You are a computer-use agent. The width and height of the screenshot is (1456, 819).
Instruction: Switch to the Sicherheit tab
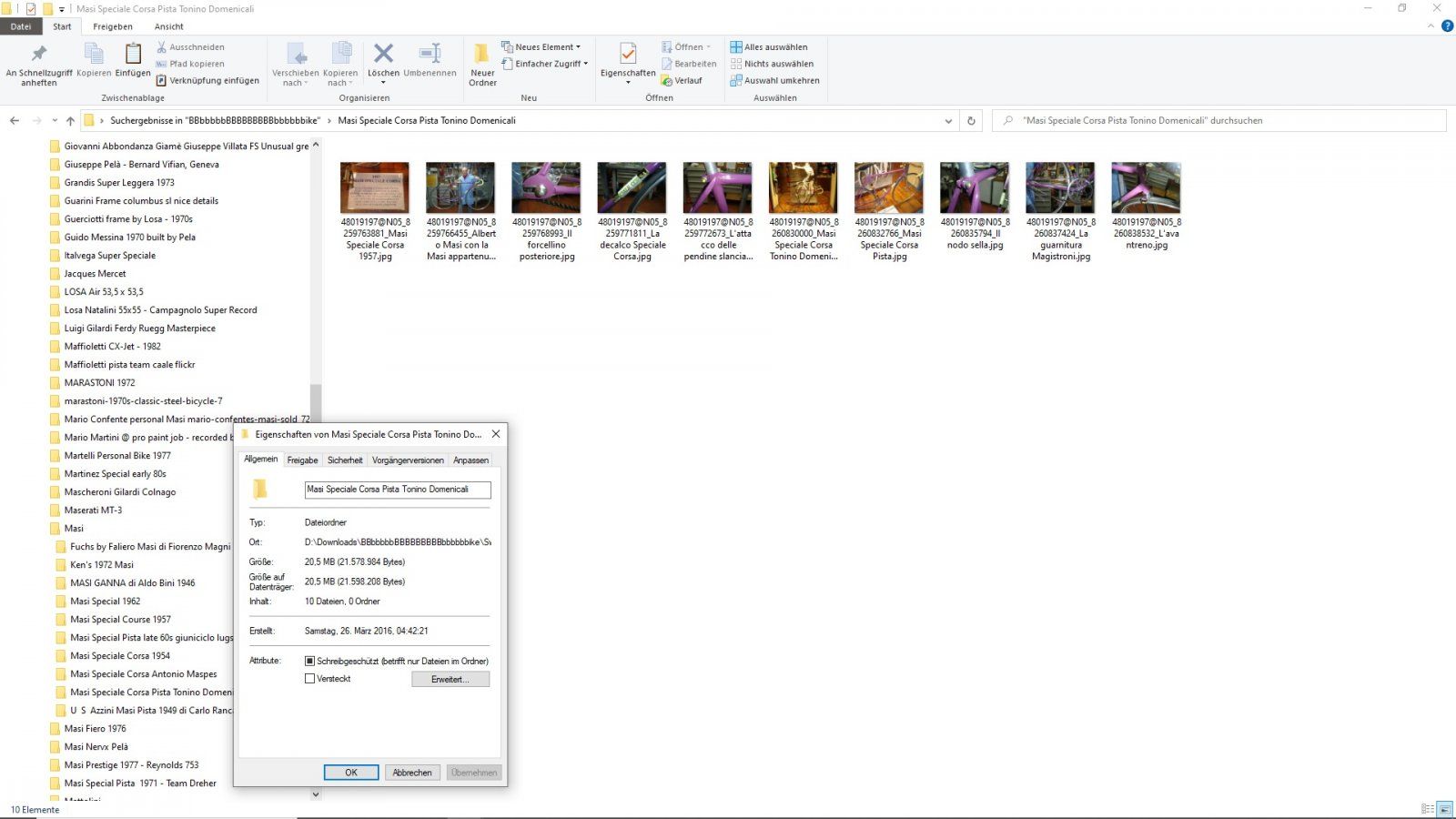coord(345,460)
